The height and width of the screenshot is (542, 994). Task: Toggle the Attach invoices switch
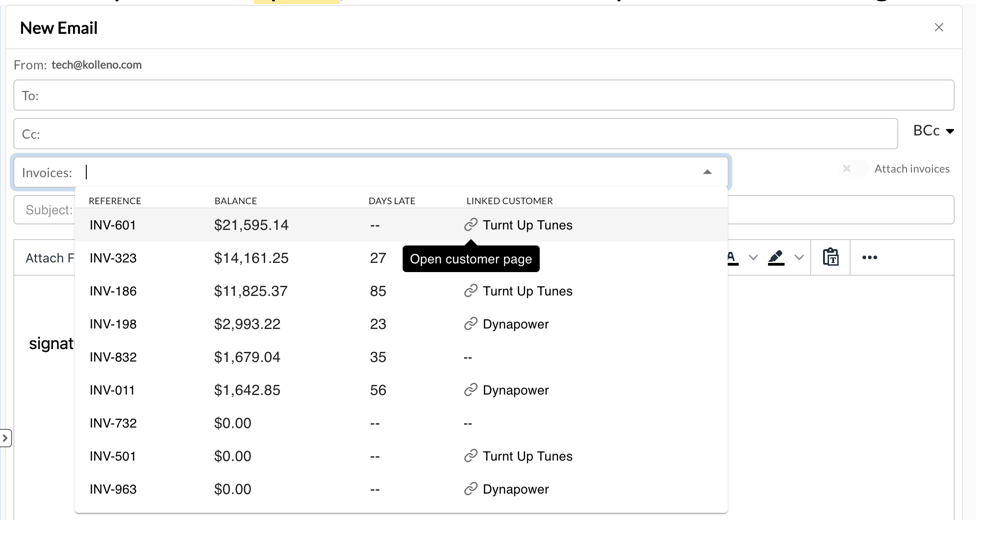[x=854, y=169]
